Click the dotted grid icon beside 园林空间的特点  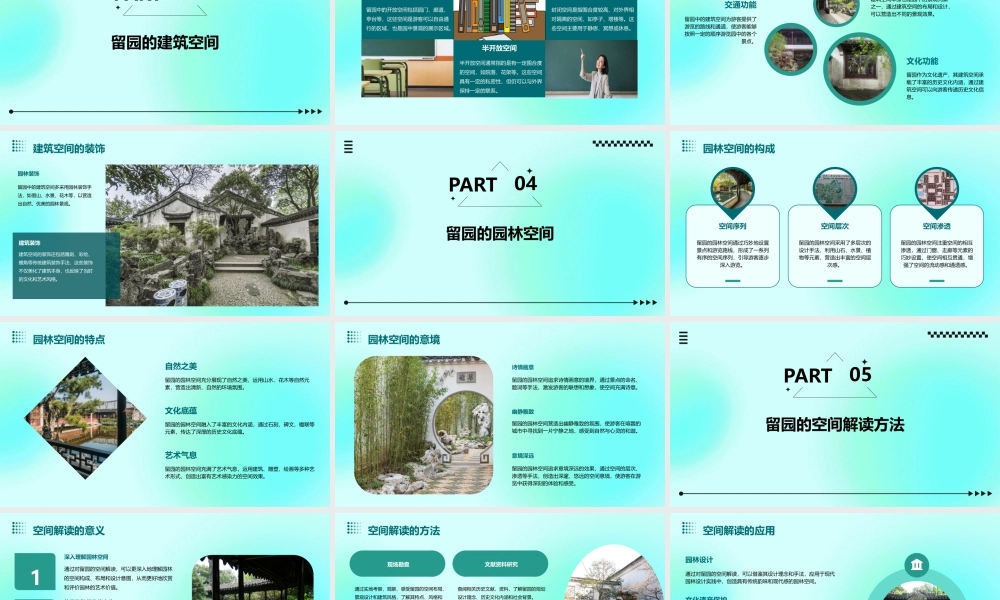click(18, 337)
